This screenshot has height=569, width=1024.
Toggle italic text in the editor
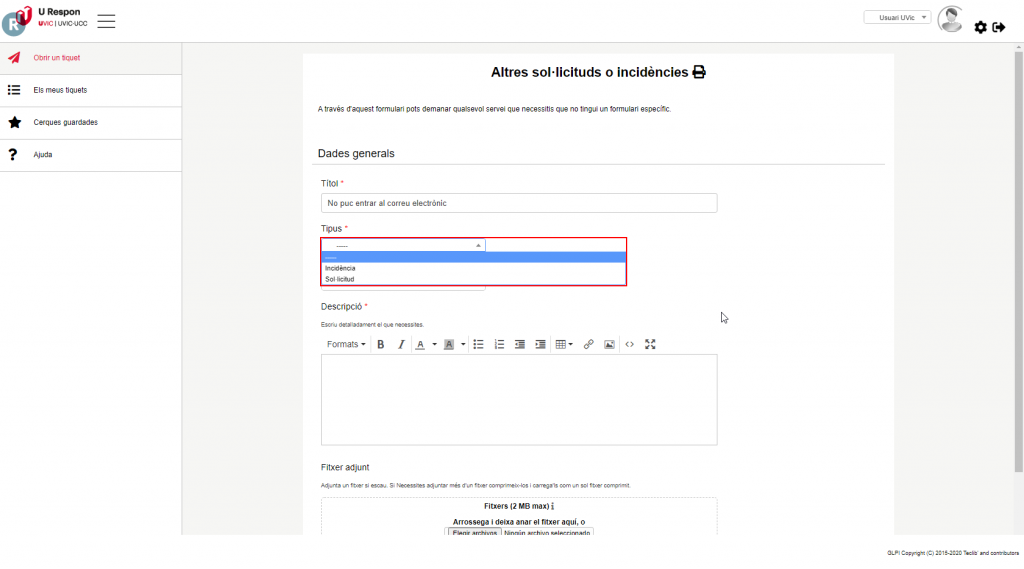point(401,344)
